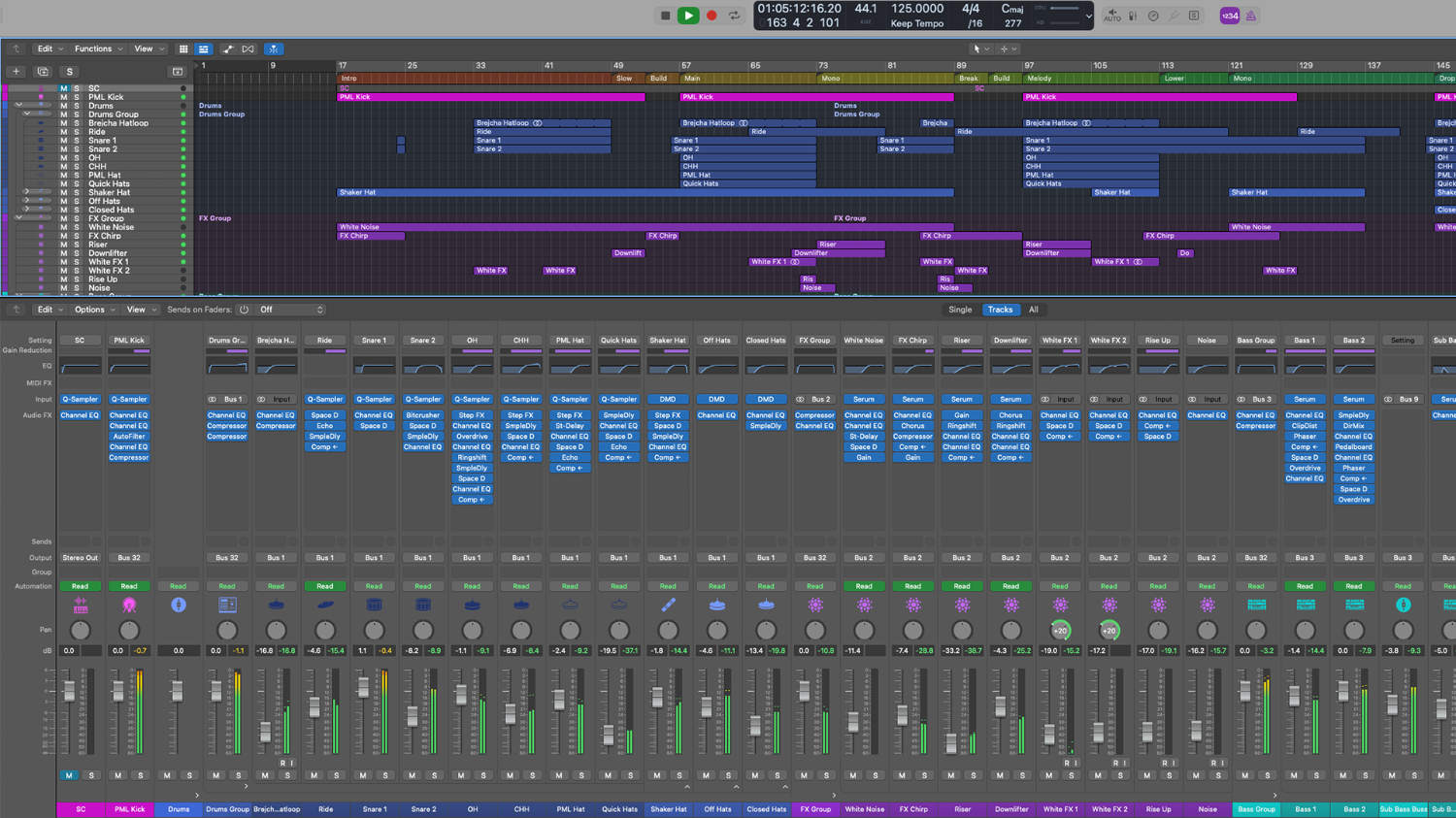Viewport: 1456px width, 818px height.
Task: Click the Play button in the transport
Action: click(x=688, y=16)
